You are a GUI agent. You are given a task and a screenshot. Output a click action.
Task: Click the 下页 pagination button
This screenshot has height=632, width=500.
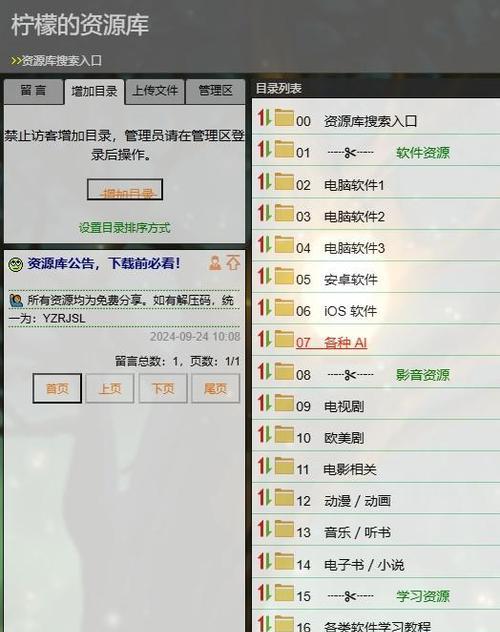[163, 389]
